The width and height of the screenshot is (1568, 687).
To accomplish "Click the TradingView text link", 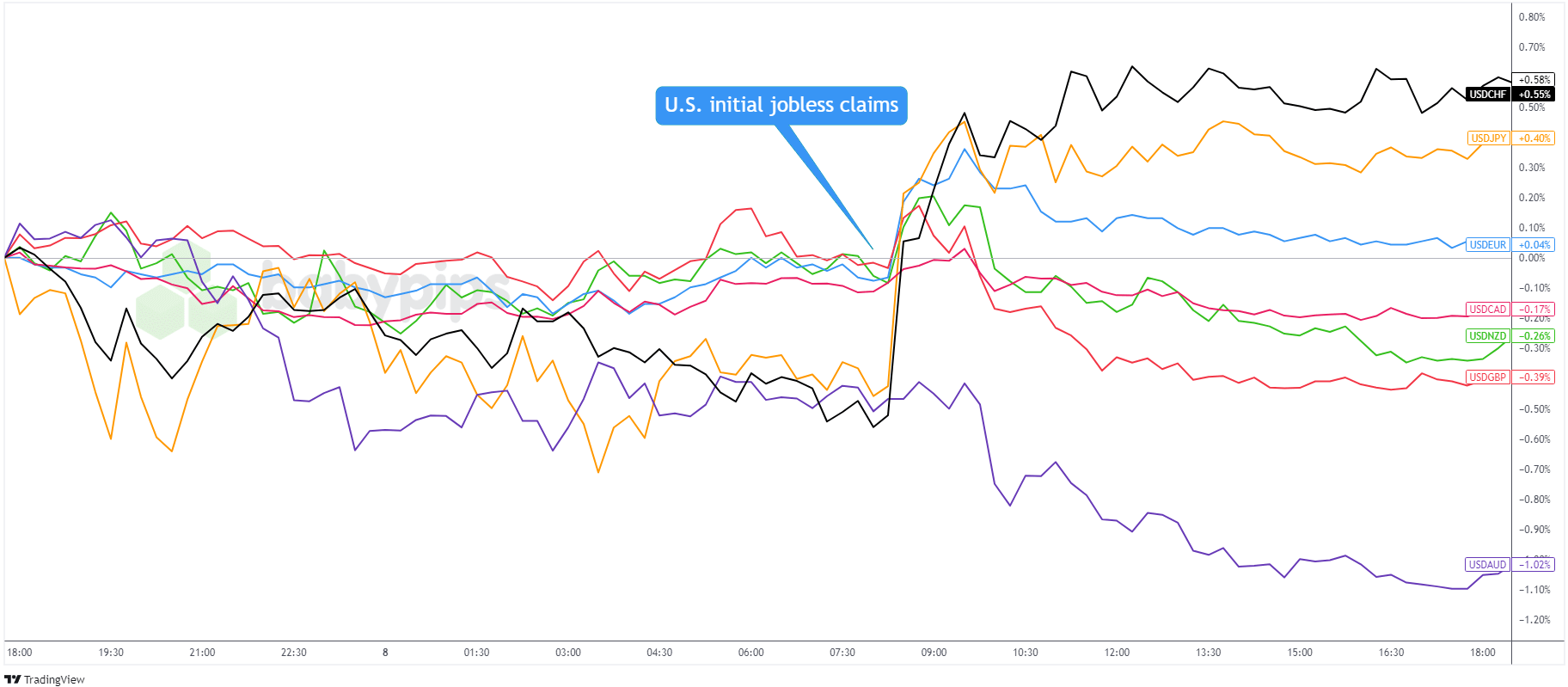I will [x=54, y=680].
